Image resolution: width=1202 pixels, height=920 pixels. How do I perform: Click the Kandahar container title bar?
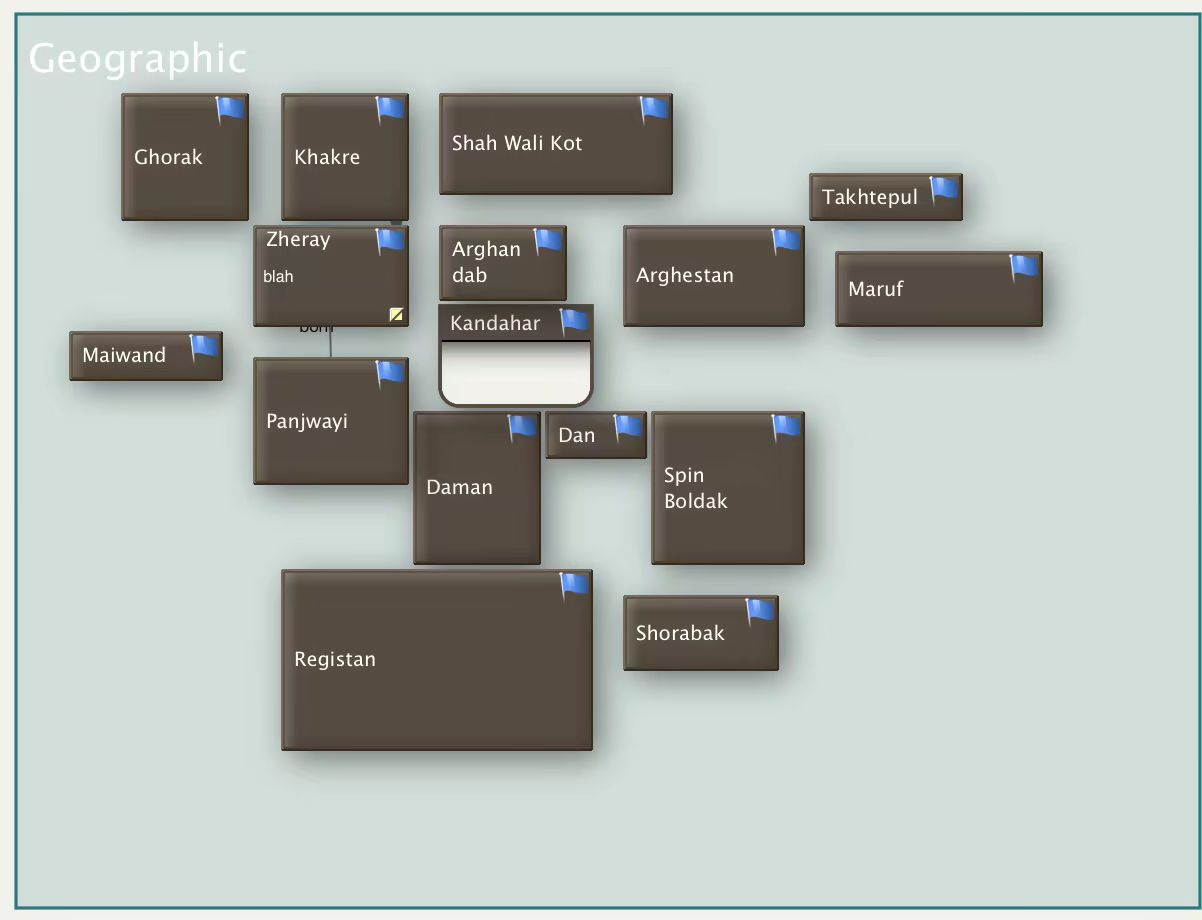[497, 323]
